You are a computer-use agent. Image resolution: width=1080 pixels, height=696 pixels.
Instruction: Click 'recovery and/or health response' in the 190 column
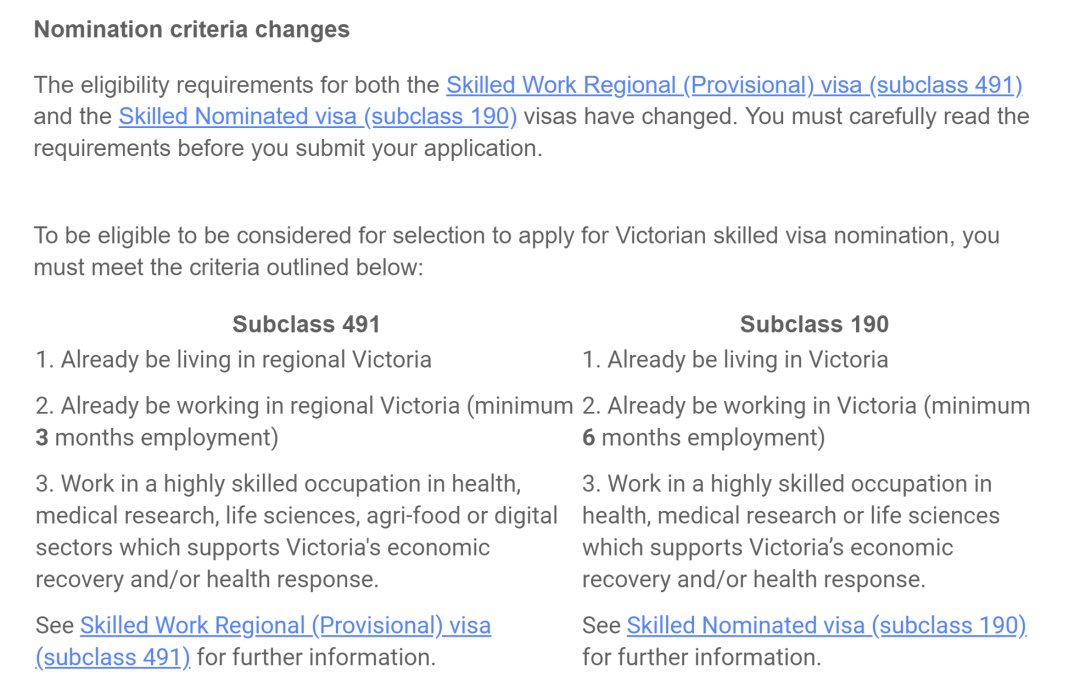tap(754, 580)
